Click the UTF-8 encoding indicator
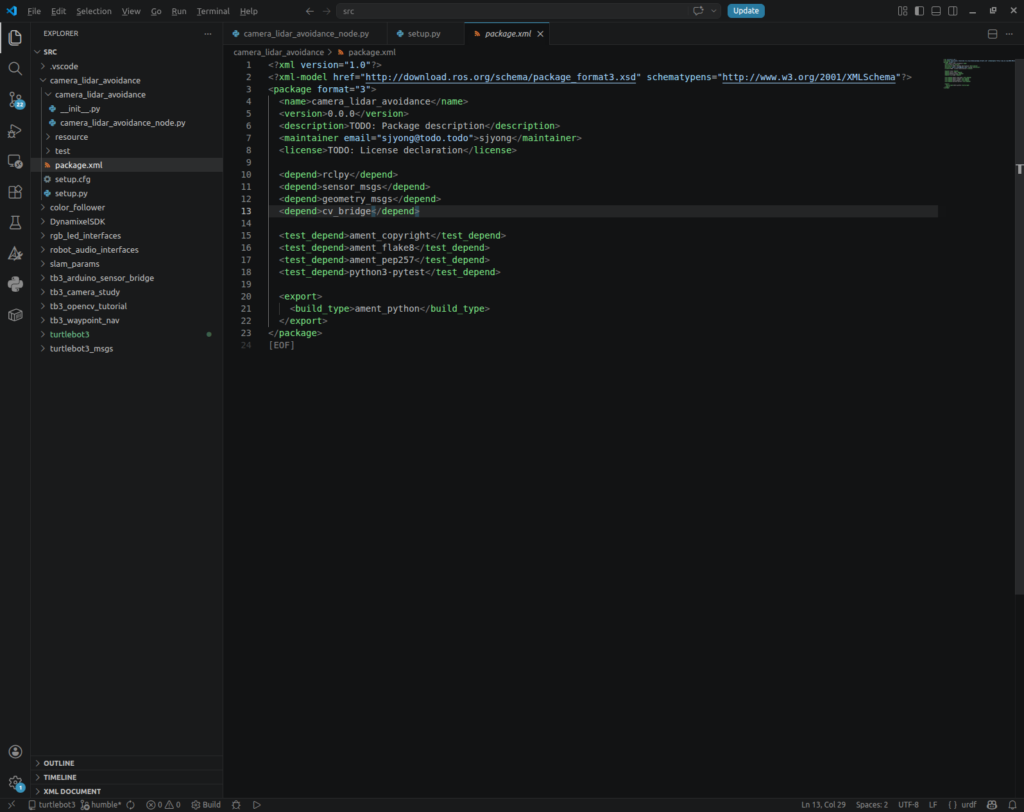1024x812 pixels. coord(908,805)
